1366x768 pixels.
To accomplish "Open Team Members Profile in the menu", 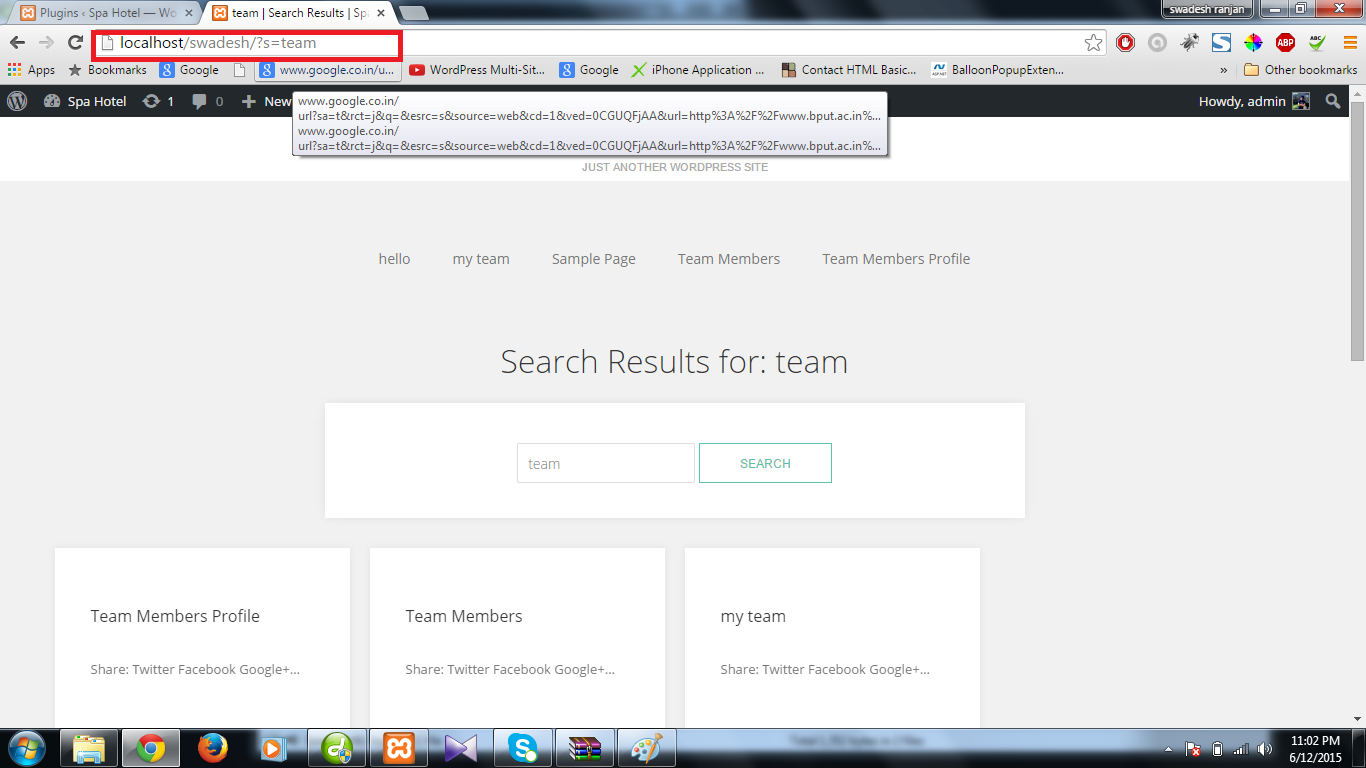I will (x=896, y=259).
